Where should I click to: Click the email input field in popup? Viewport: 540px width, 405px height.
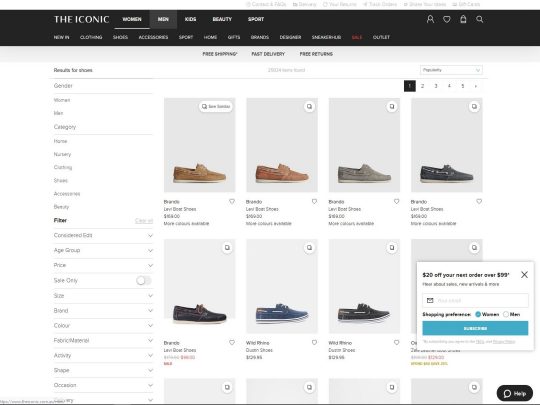(x=475, y=300)
